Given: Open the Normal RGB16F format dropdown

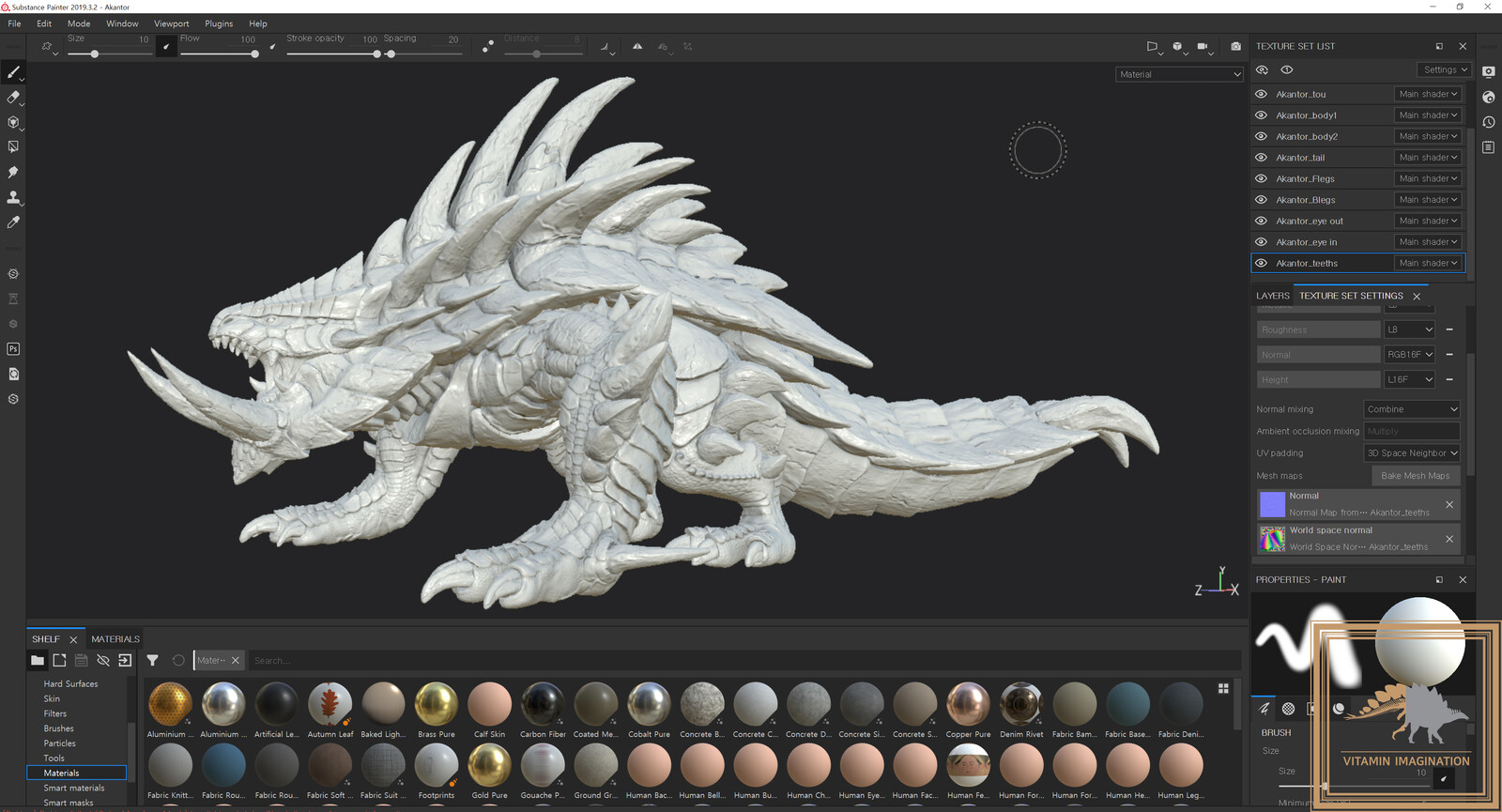Looking at the screenshot, I should pyautogui.click(x=1410, y=355).
